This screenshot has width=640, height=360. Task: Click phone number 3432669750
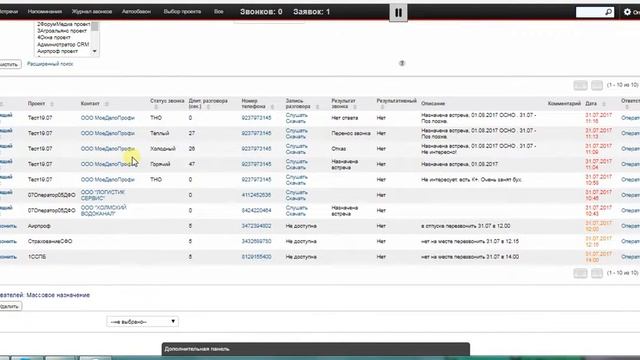coord(256,242)
